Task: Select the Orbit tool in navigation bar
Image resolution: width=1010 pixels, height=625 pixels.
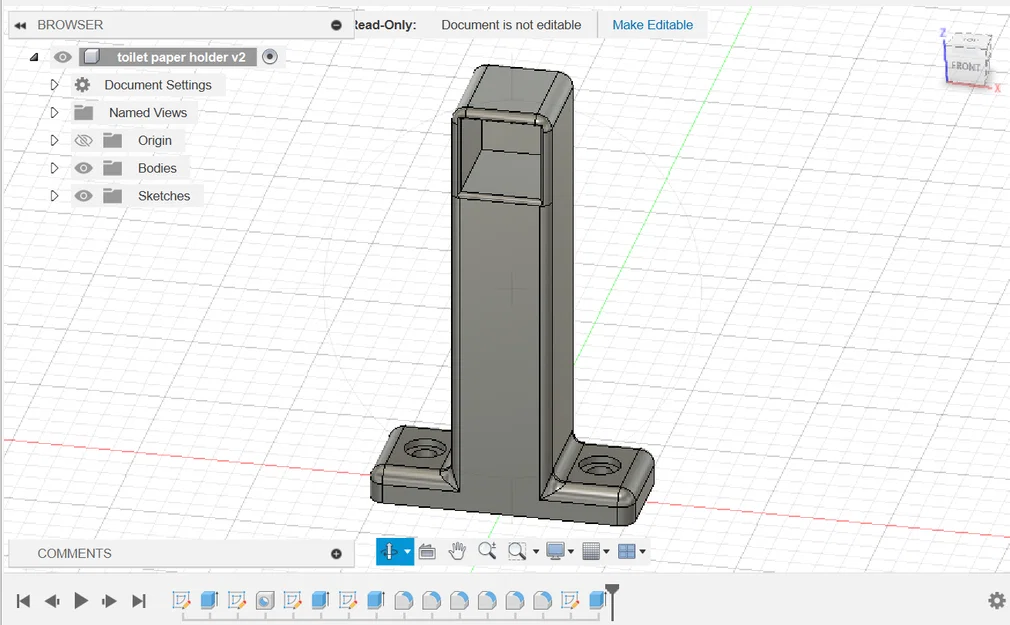Action: coord(389,552)
